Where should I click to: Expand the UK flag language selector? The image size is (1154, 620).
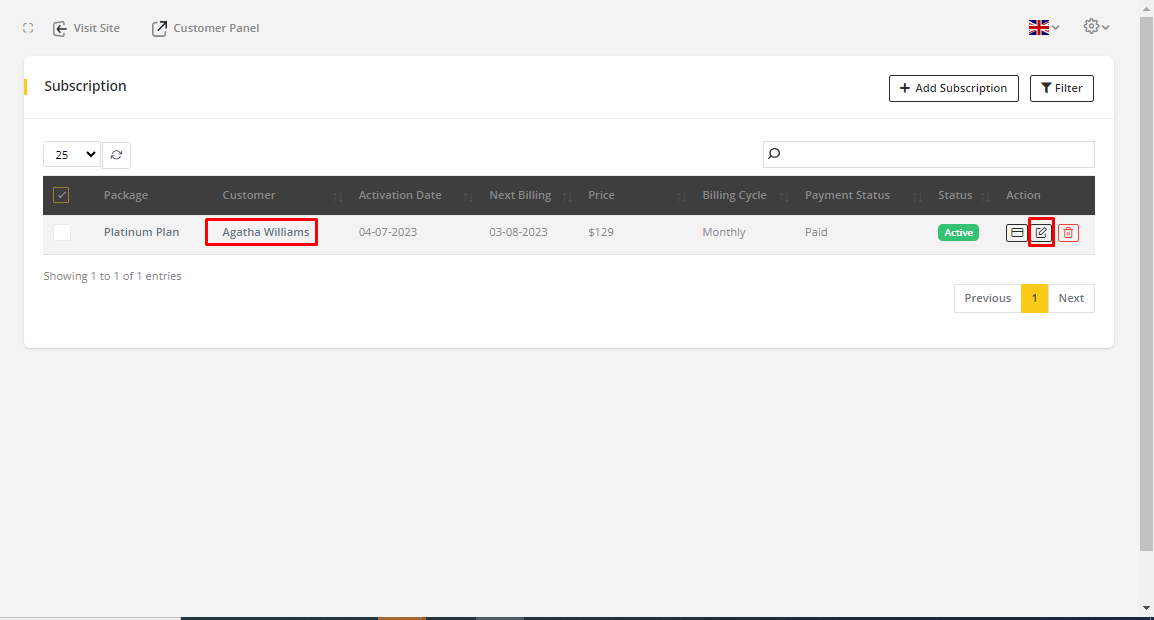pyautogui.click(x=1043, y=27)
